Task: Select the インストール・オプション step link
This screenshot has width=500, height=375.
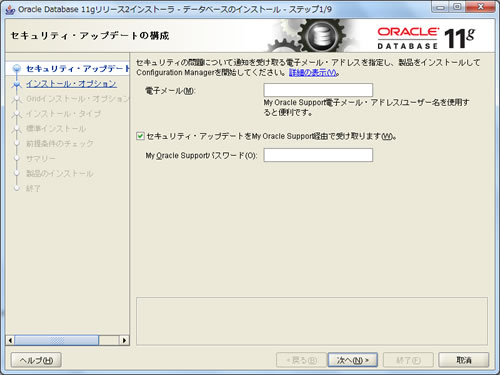Action: (x=71, y=83)
